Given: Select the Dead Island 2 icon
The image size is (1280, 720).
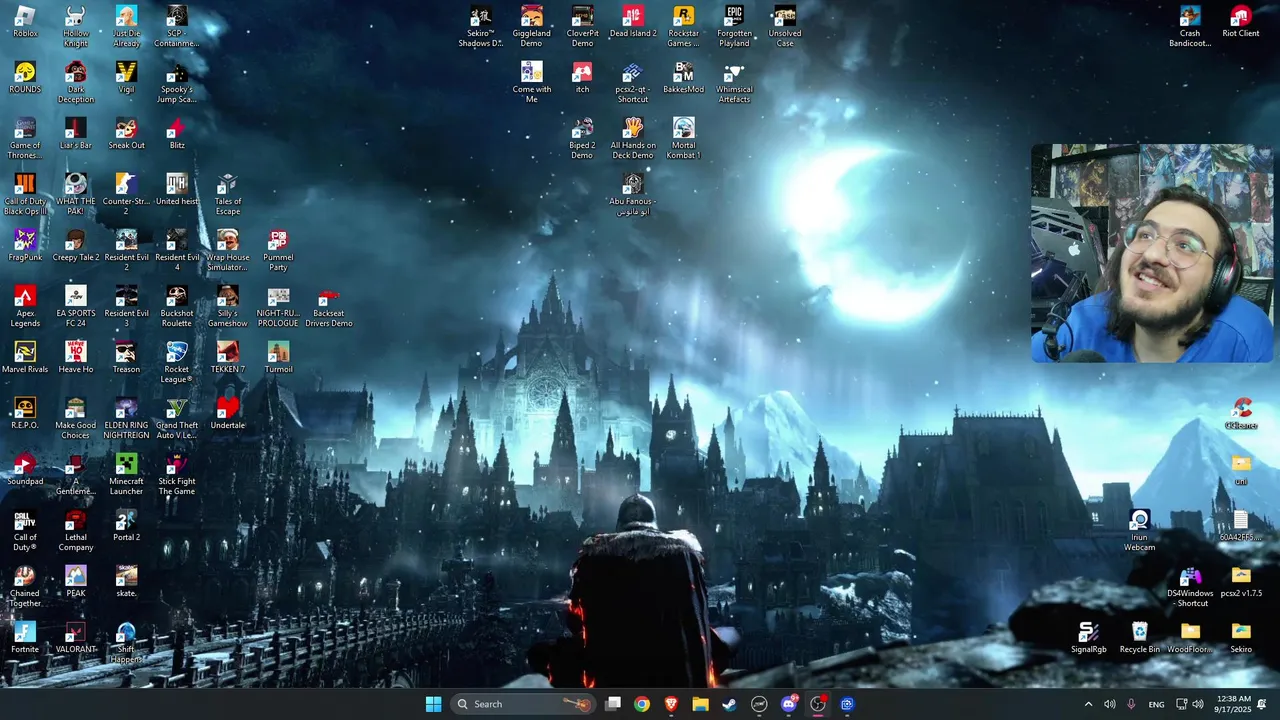Looking at the screenshot, I should (633, 22).
